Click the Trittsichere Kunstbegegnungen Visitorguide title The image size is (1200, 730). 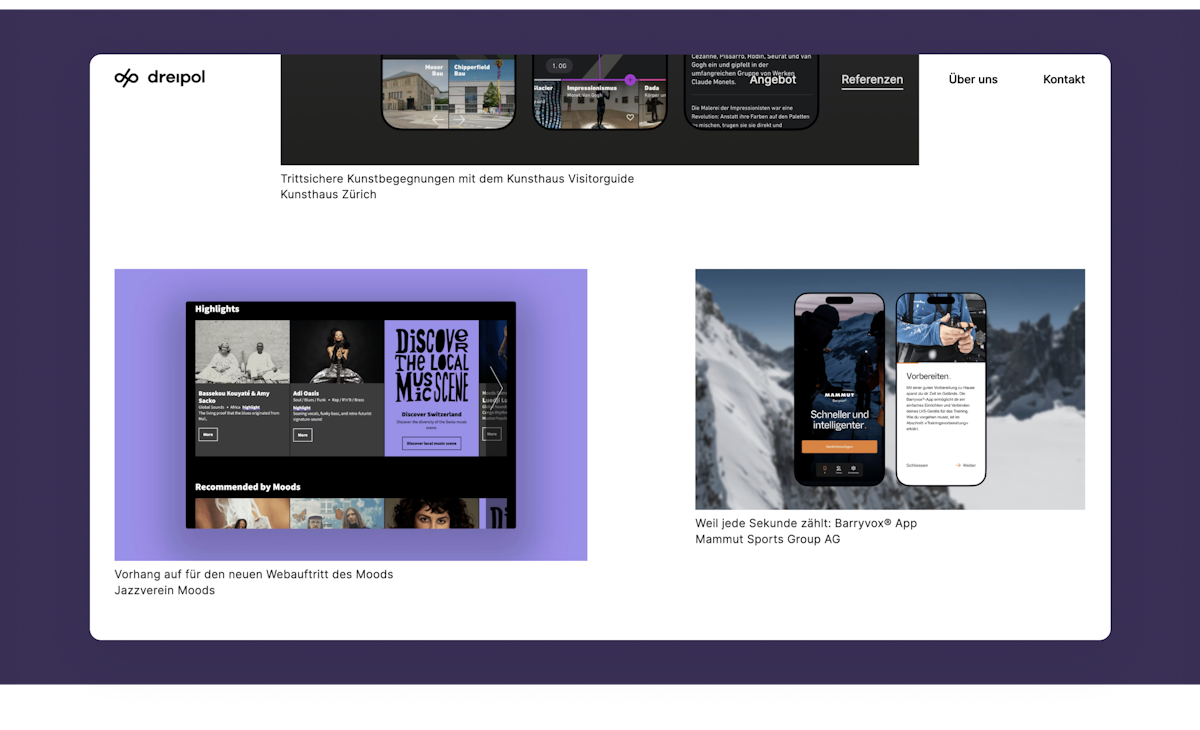click(457, 179)
